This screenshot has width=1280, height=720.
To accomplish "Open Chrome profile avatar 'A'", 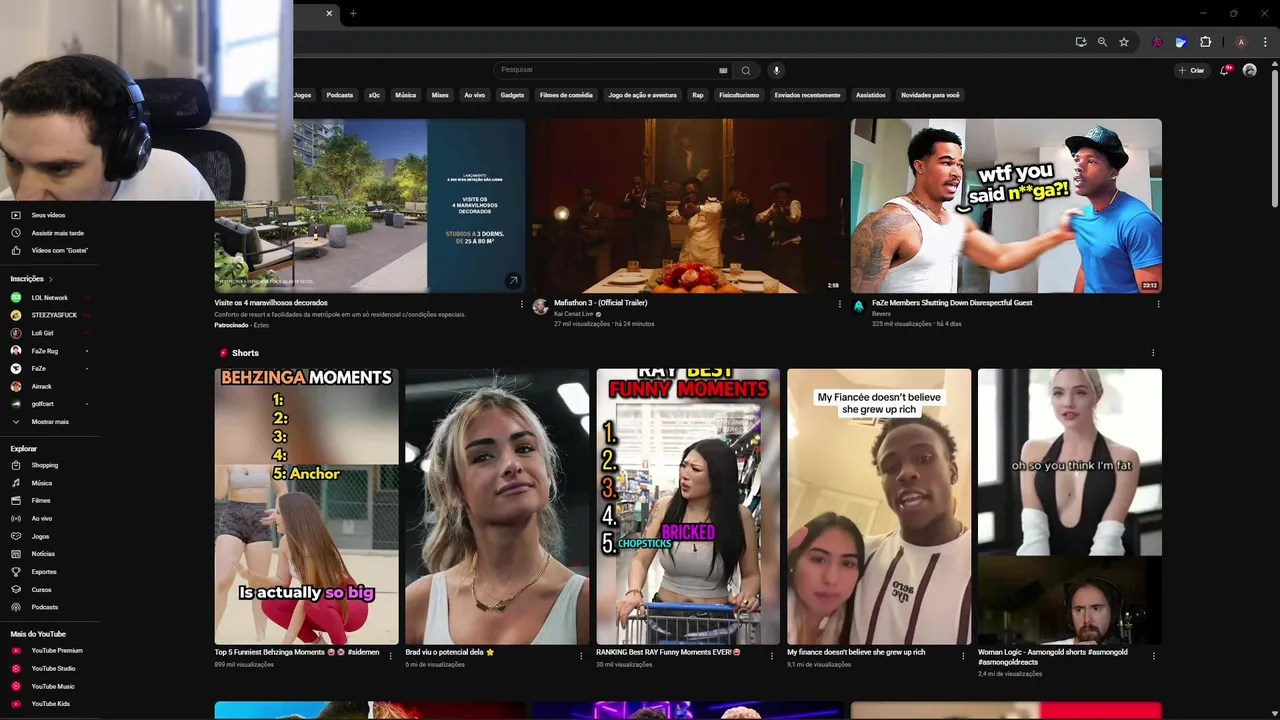I will pyautogui.click(x=1241, y=42).
